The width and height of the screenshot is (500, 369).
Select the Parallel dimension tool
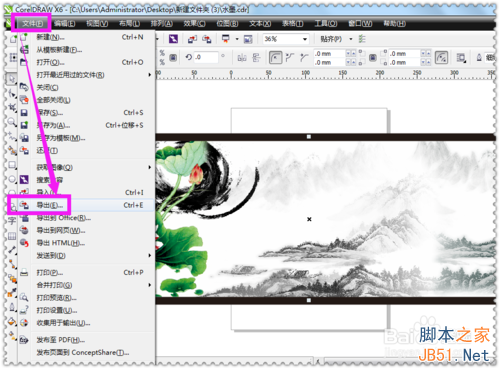pyautogui.click(x=12, y=250)
